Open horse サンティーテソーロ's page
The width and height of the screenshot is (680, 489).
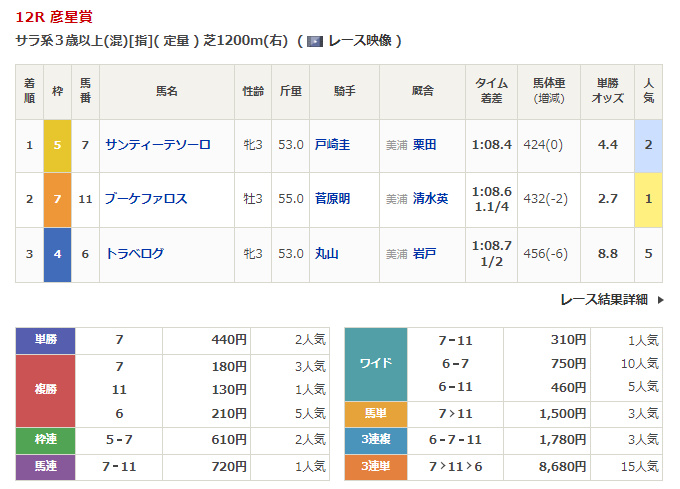[x=158, y=145]
